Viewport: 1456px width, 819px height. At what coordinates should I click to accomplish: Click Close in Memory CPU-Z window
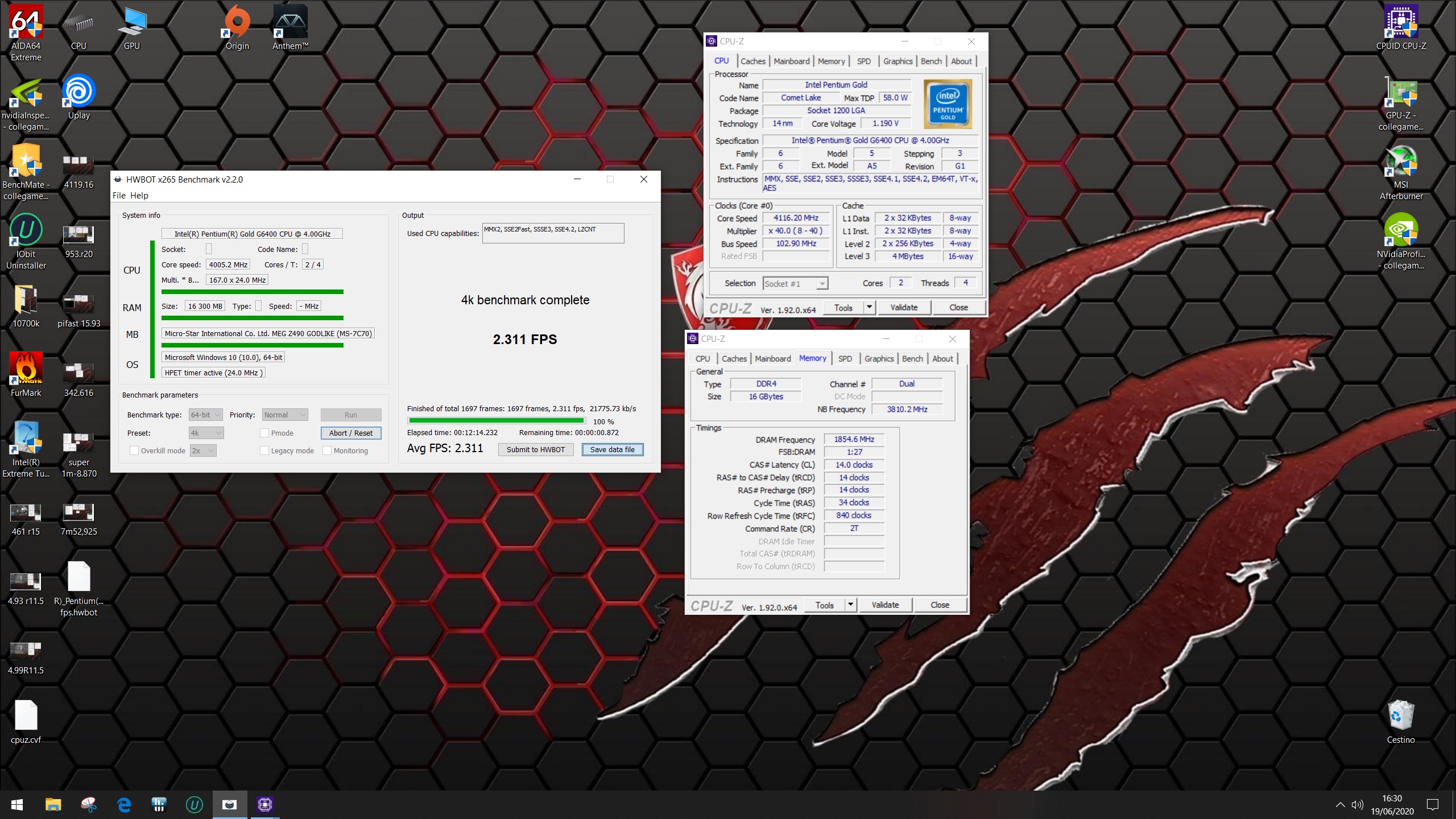(x=940, y=605)
